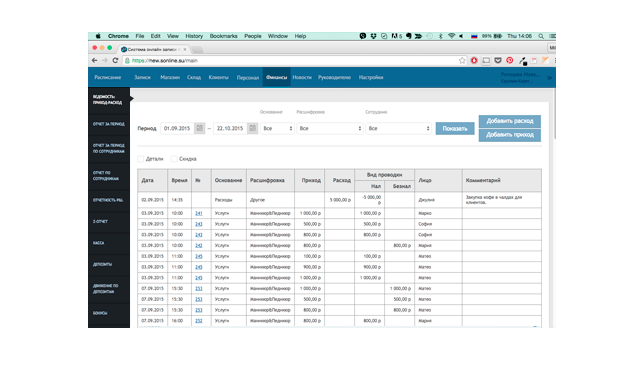Select sidebar item Z-отчет
Screen dimensions: 640x367
(x=109, y=222)
